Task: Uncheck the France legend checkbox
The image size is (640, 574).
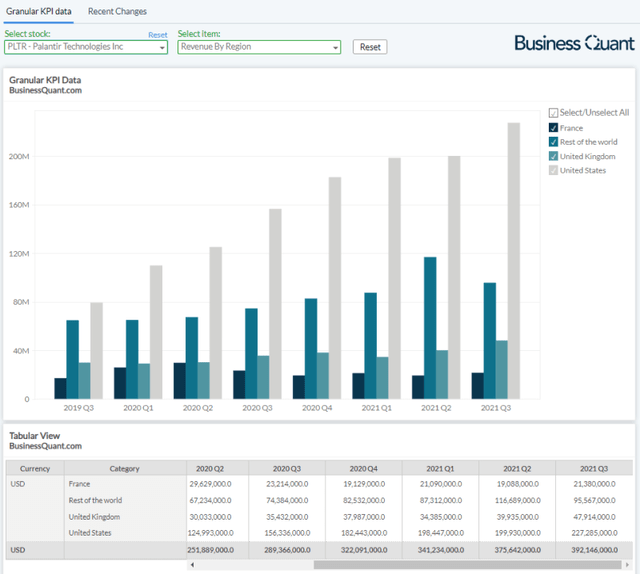Action: 553,128
